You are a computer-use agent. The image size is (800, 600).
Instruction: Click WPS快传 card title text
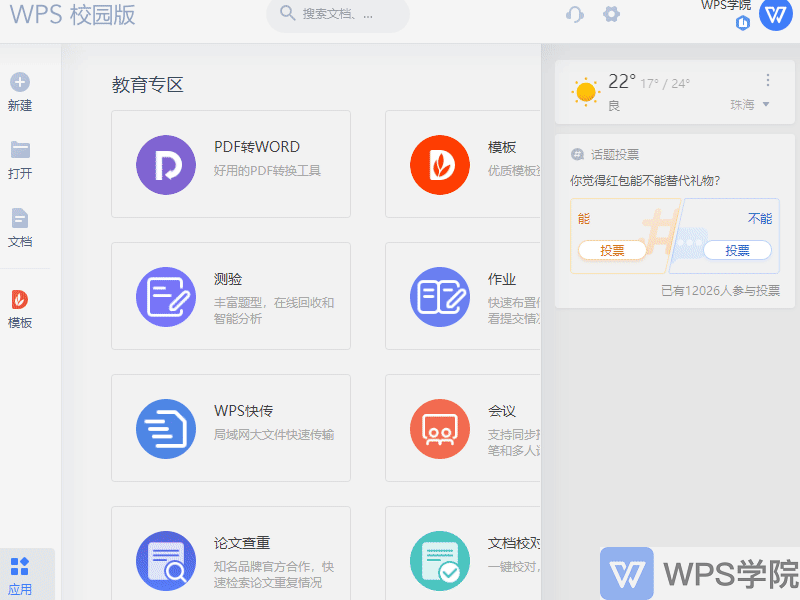click(x=243, y=411)
